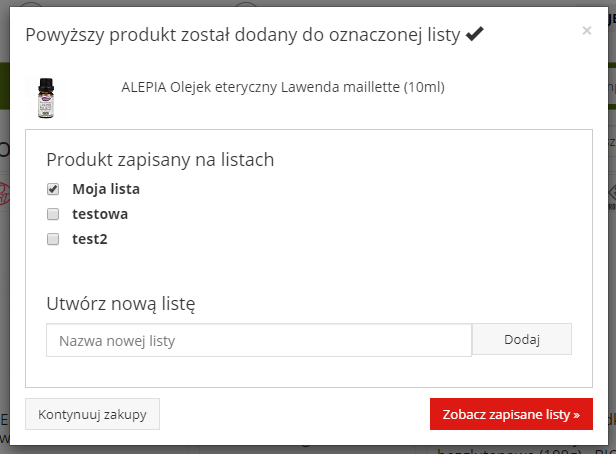Click the Produkt zapisany na listach heading

click(160, 160)
